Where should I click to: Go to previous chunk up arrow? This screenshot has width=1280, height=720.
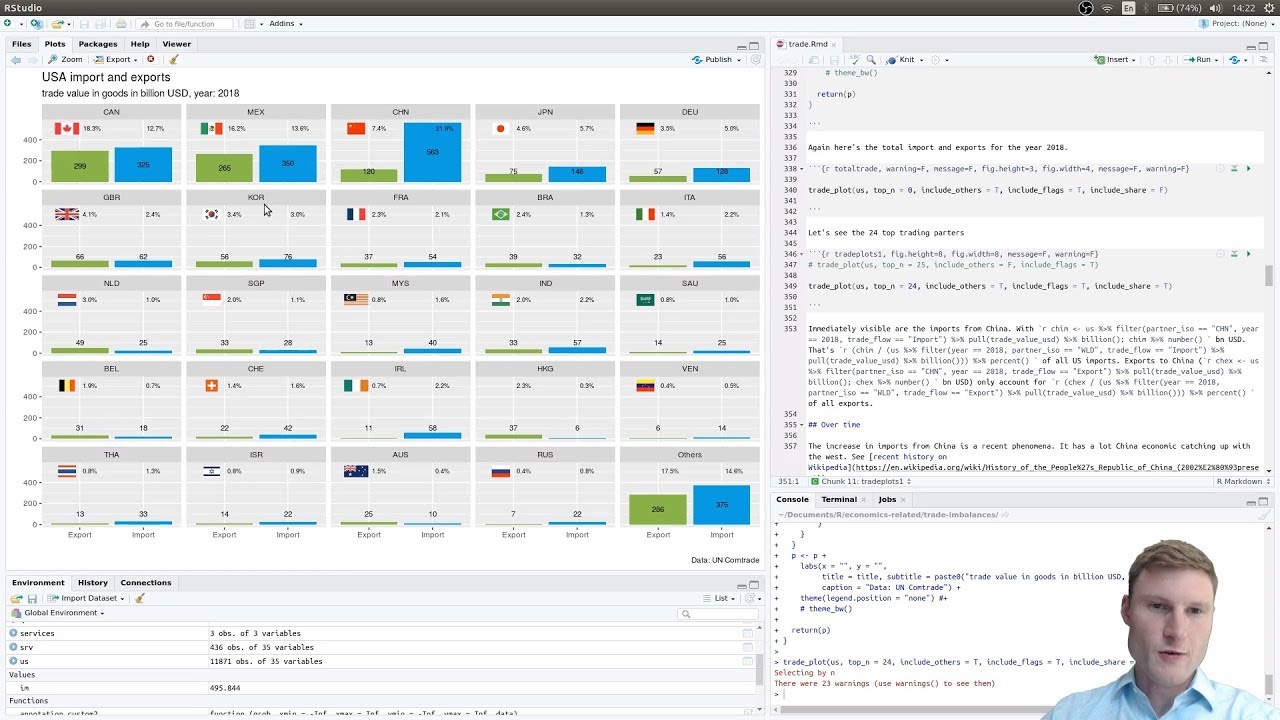1152,60
